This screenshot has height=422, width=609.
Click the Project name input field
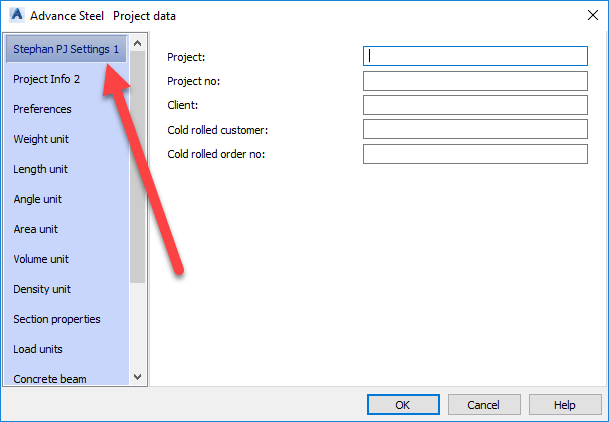pyautogui.click(x=475, y=56)
